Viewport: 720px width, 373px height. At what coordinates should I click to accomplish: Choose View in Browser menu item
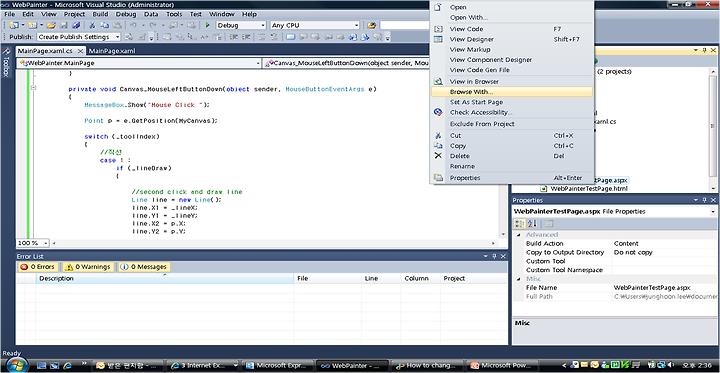pyautogui.click(x=512, y=81)
